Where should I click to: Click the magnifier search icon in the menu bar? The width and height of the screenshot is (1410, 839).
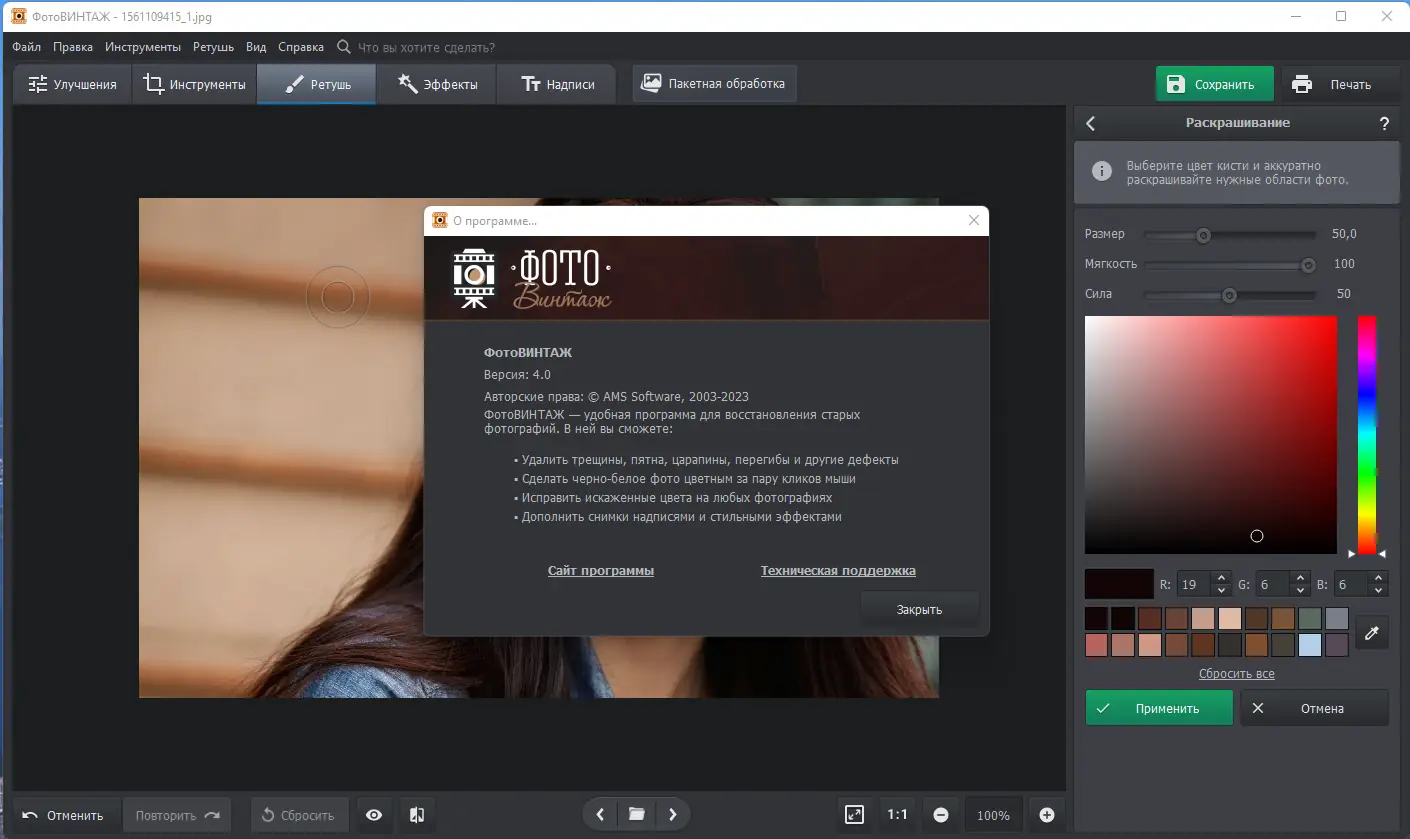coord(344,47)
